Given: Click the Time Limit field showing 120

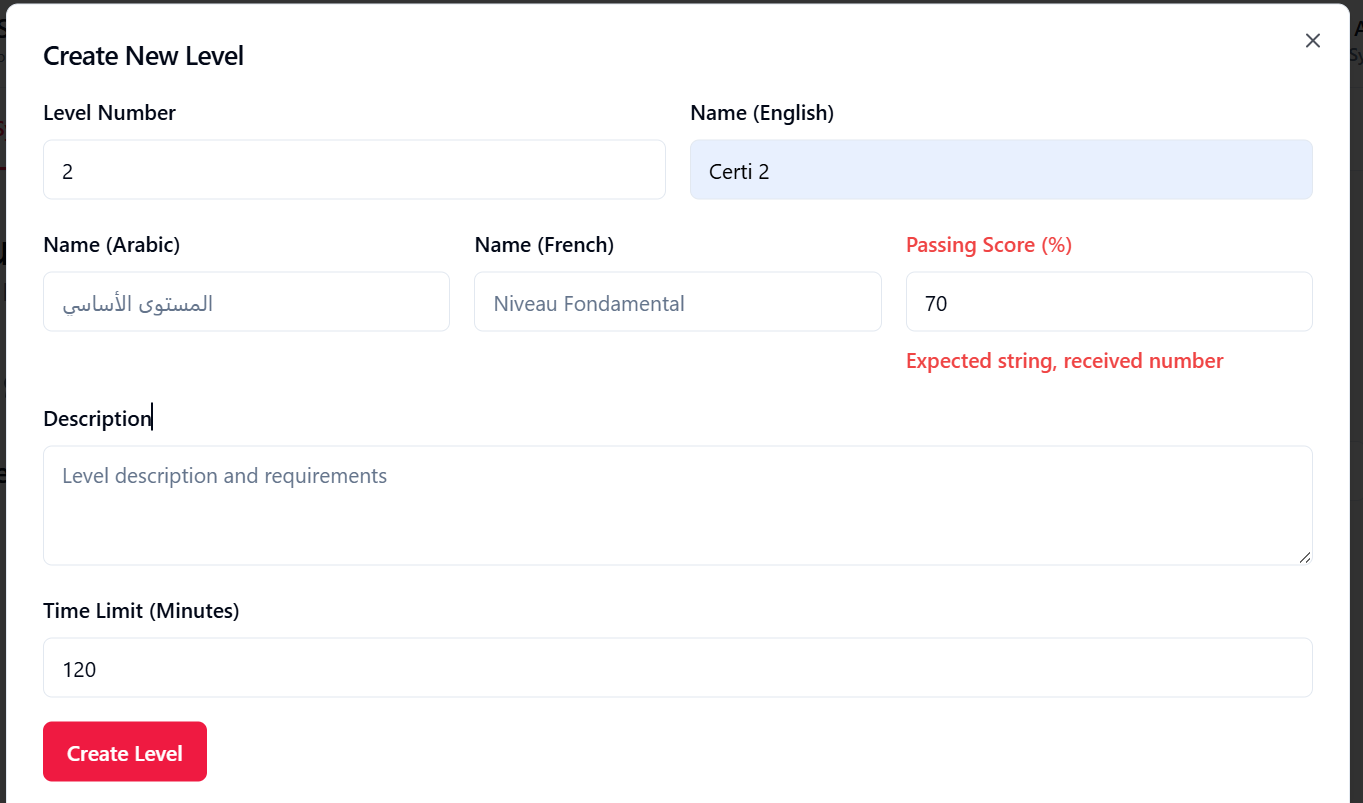Looking at the screenshot, I should coord(677,668).
